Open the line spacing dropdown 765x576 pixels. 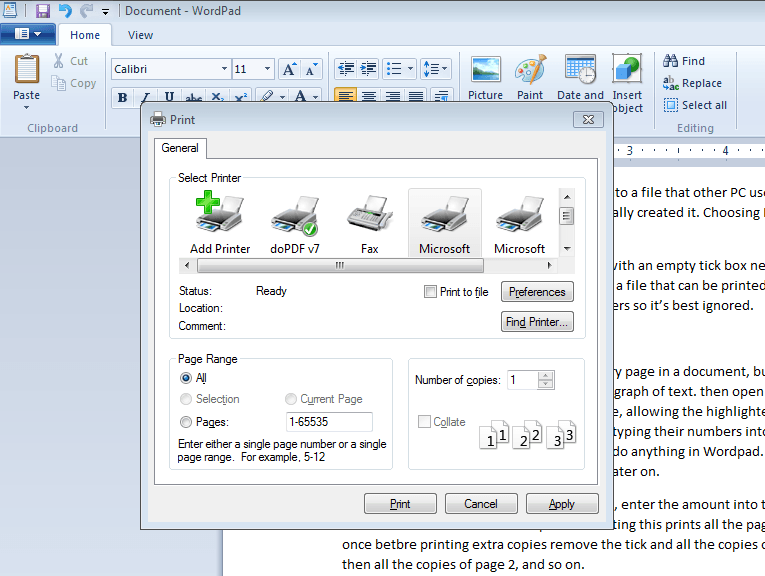click(436, 69)
